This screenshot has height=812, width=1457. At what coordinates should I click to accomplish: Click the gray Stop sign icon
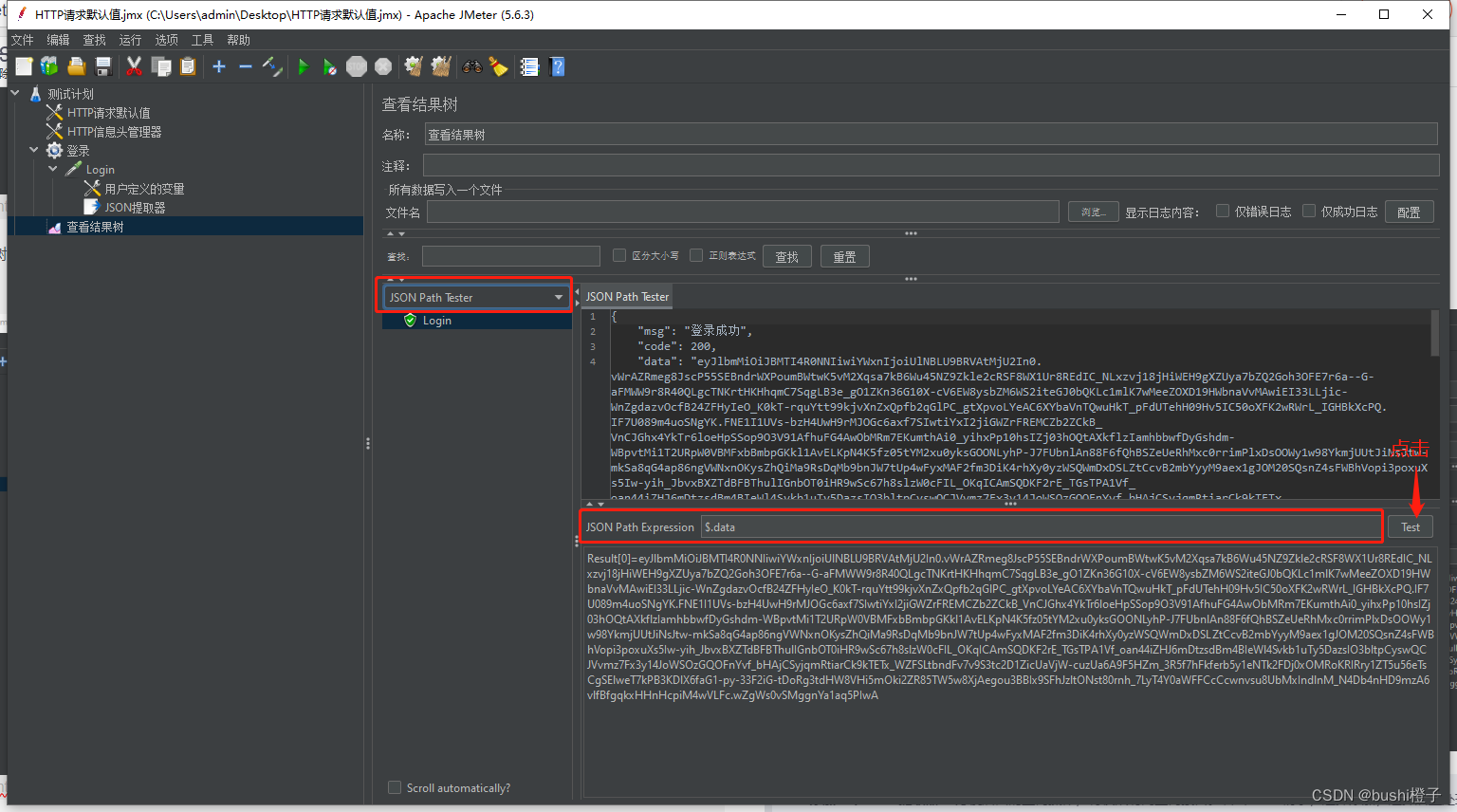[x=357, y=66]
